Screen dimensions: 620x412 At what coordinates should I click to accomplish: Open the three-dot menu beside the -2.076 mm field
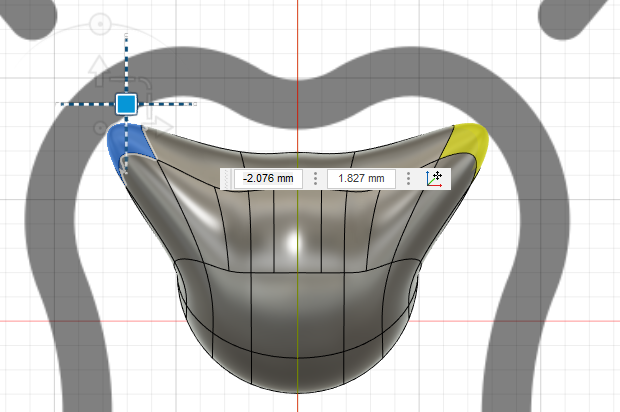(x=315, y=179)
